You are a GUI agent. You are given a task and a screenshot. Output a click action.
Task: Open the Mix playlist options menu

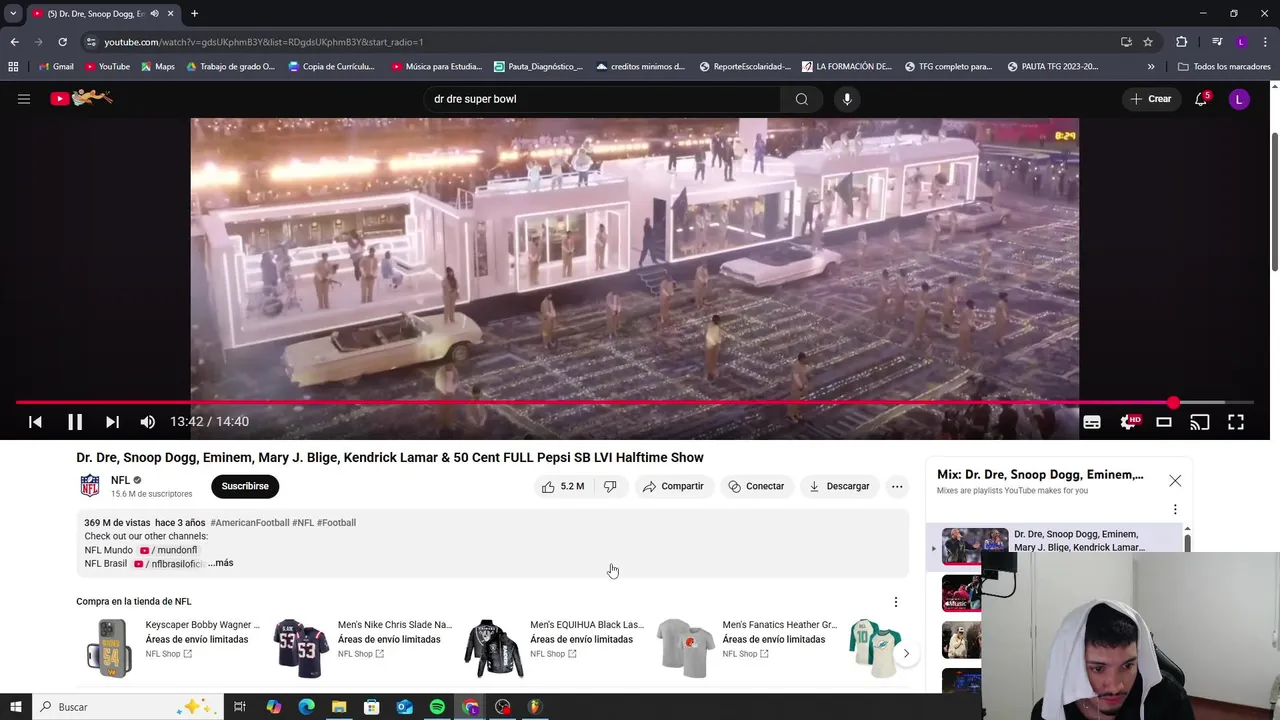1175,509
